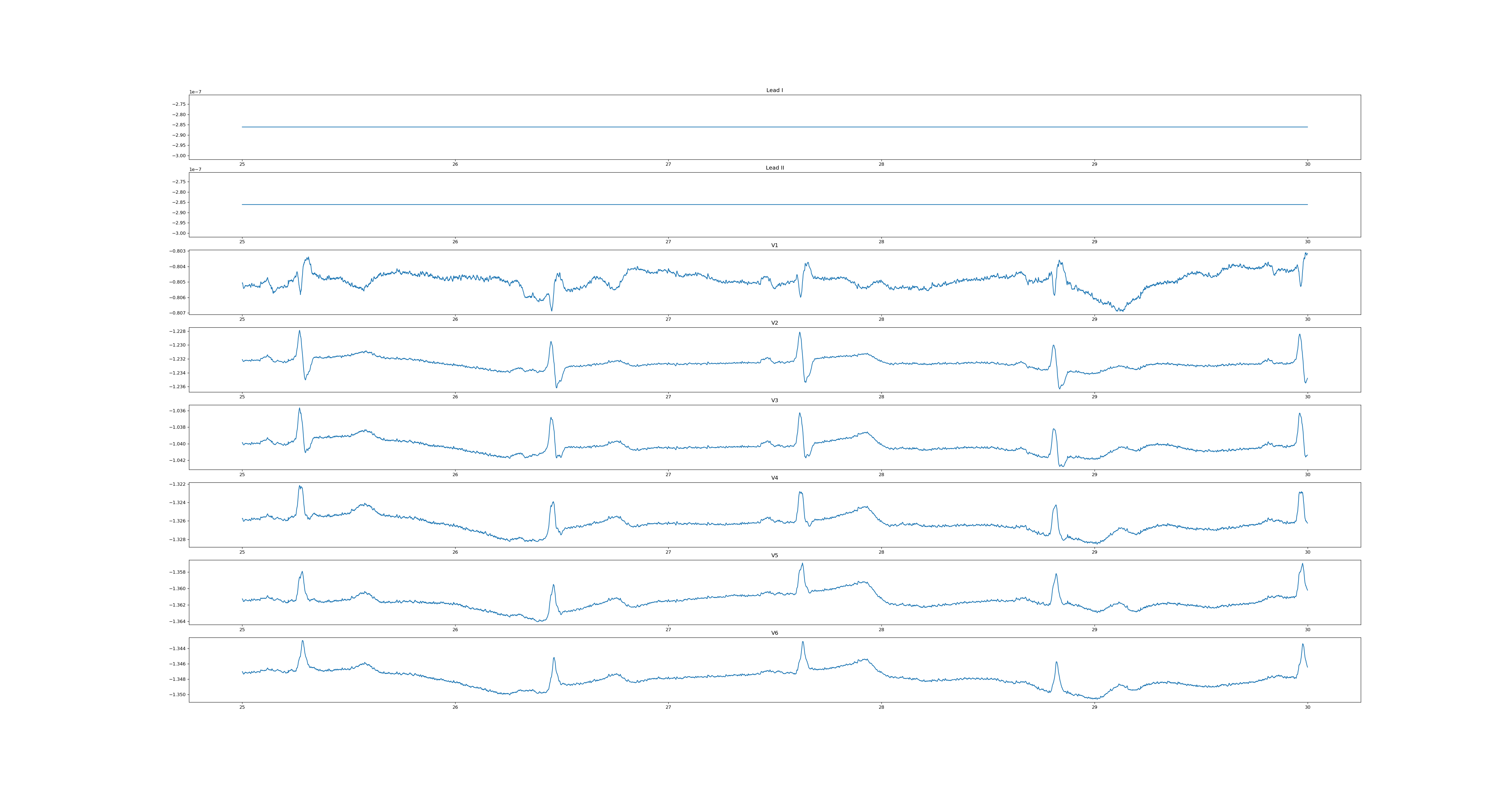Click the -1.236 y-axis label on V2

click(x=178, y=387)
